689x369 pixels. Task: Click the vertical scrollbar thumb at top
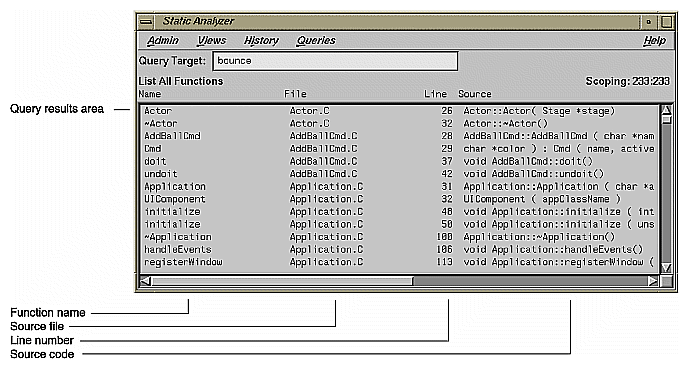click(666, 119)
